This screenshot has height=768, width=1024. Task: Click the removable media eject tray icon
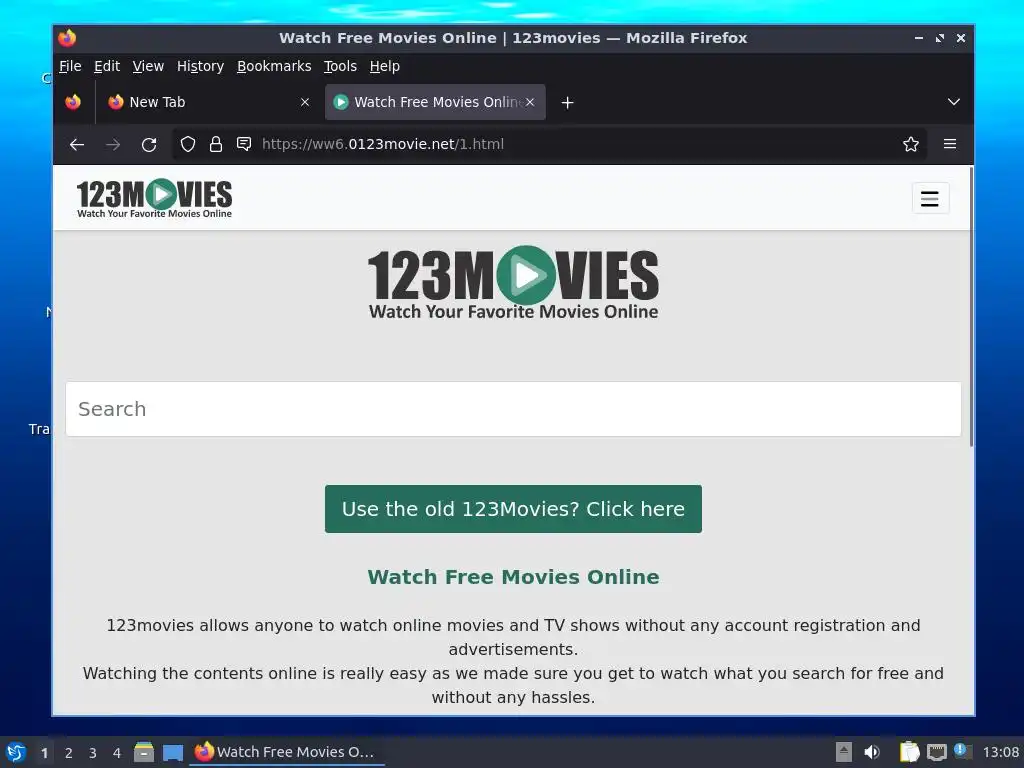click(x=844, y=752)
